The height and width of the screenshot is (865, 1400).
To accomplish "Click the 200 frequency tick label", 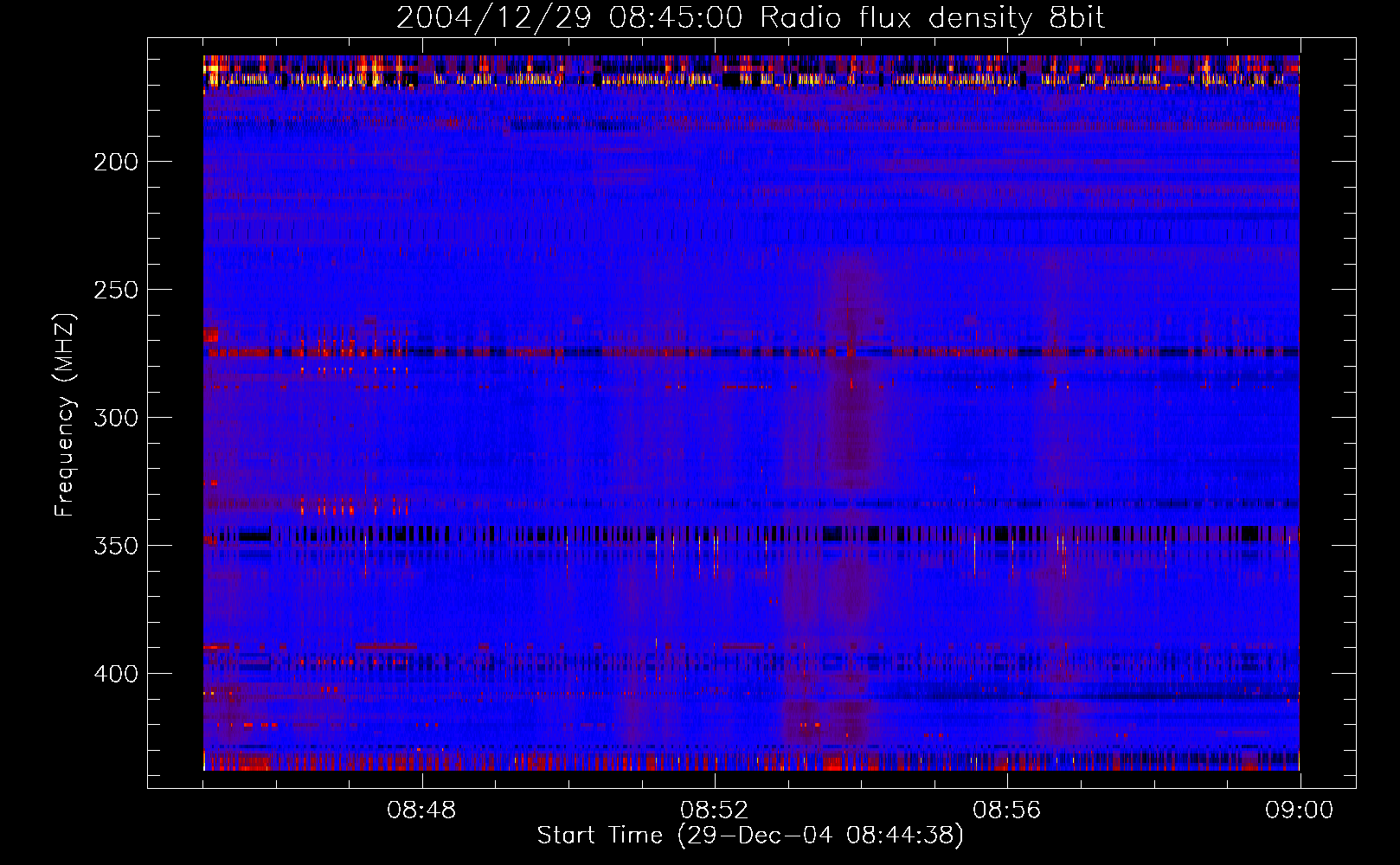I will [116, 162].
